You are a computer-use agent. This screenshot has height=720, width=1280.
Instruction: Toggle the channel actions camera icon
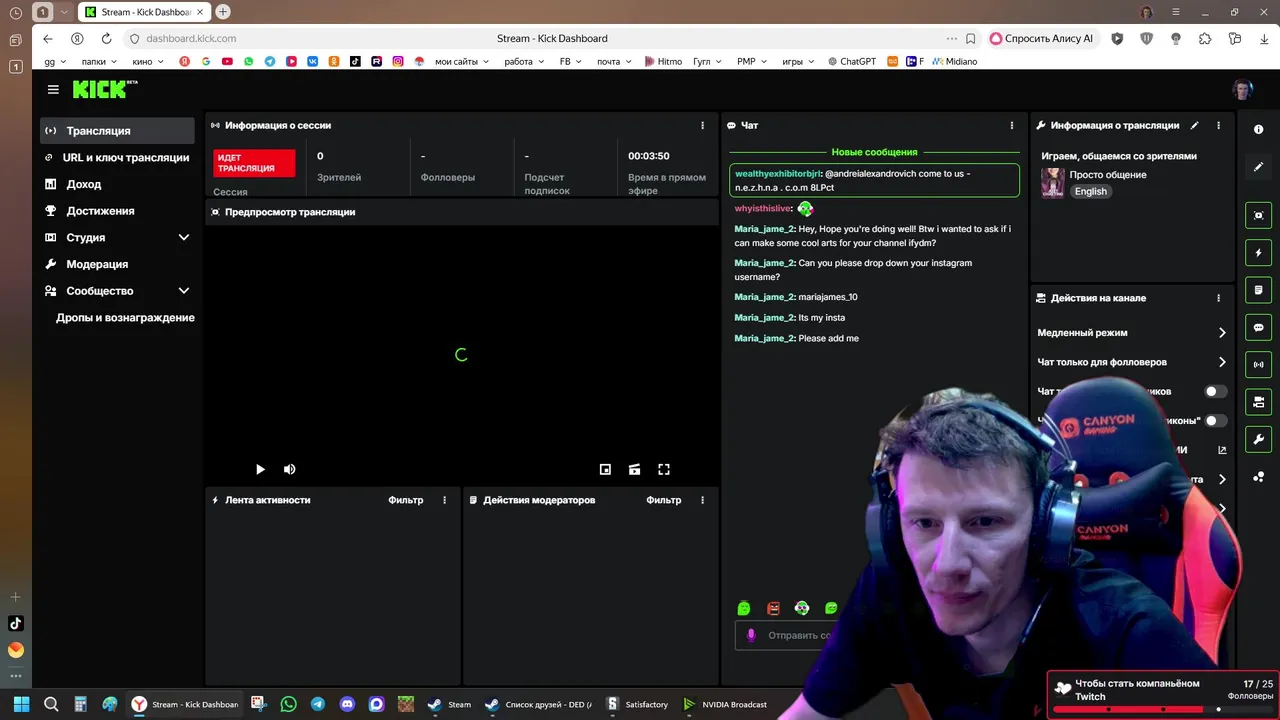(1259, 402)
